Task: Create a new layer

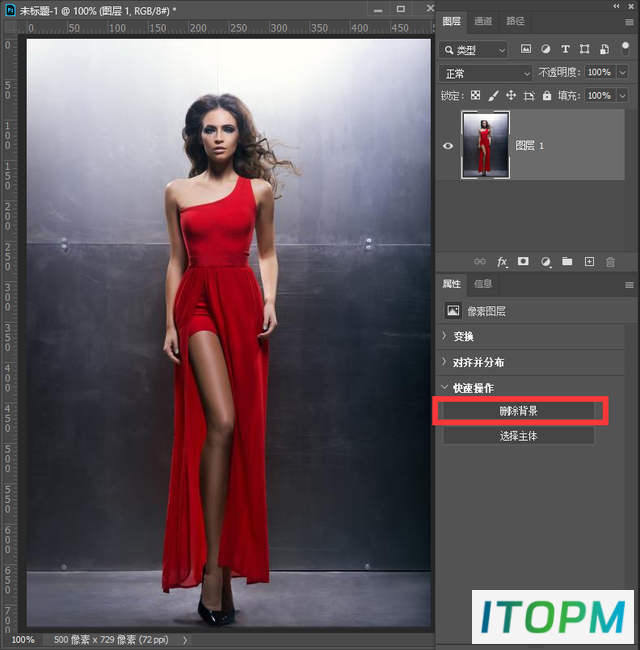Action: coord(589,262)
